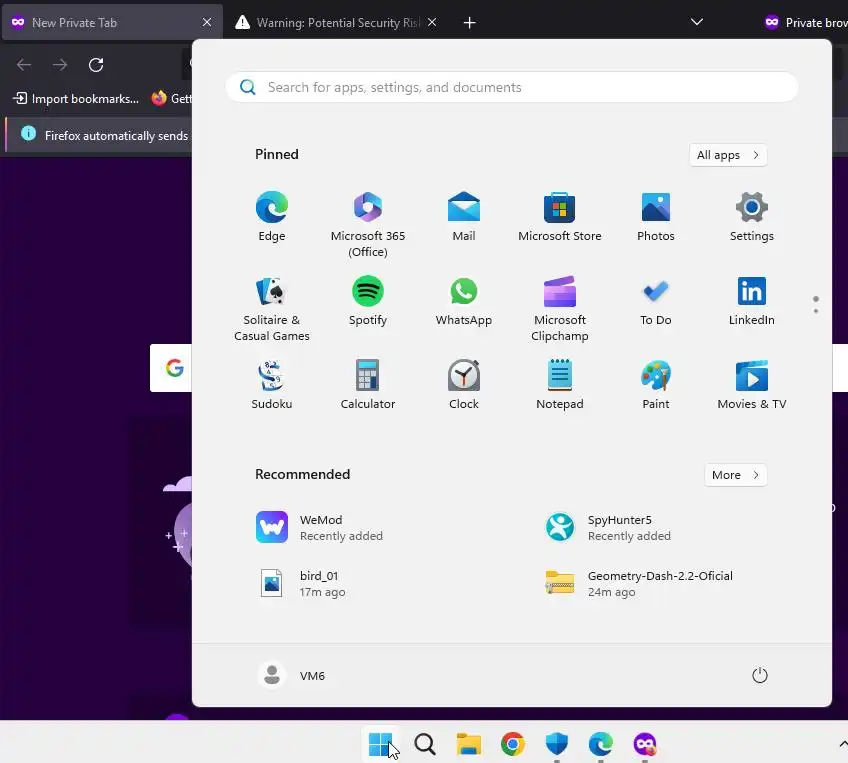Open Movies & TV
This screenshot has width=848, height=763.
coord(752,384)
